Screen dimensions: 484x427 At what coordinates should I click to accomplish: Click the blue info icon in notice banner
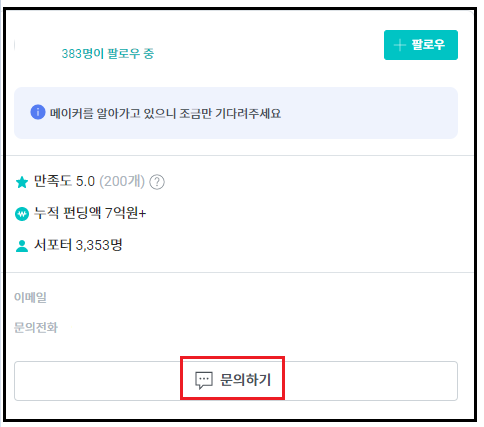[x=38, y=112]
